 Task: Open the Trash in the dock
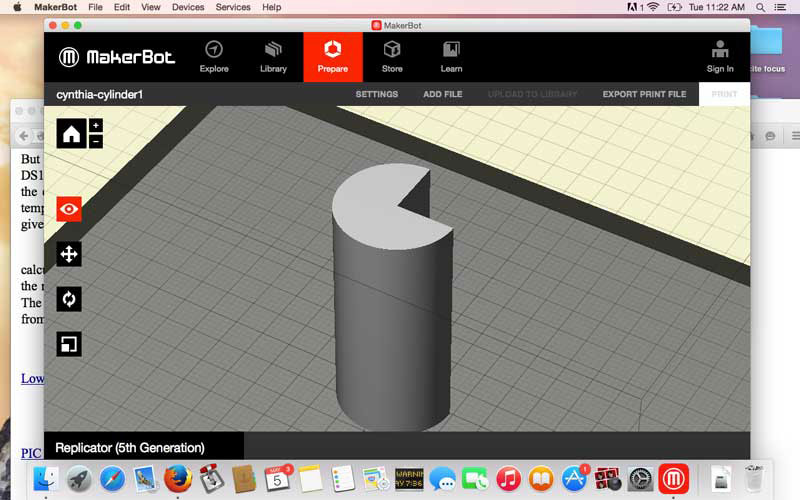tap(754, 479)
